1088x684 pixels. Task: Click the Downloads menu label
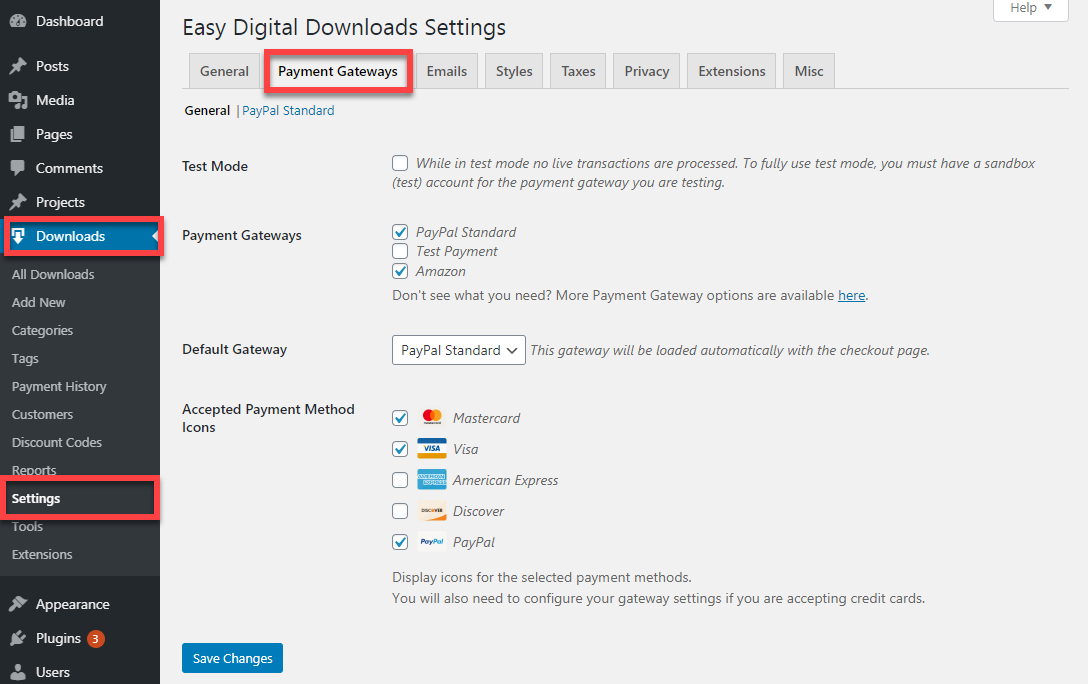70,237
